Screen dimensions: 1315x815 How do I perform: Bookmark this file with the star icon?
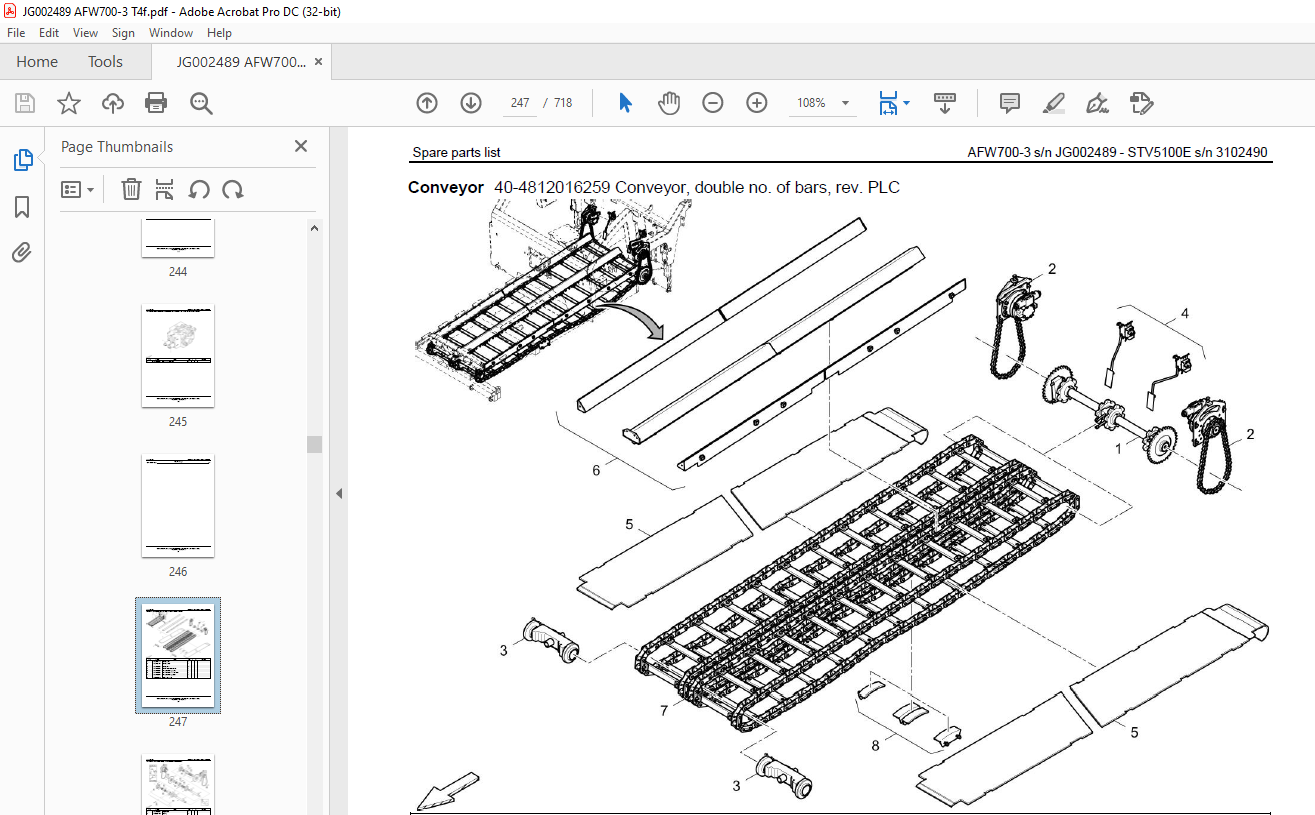point(68,103)
